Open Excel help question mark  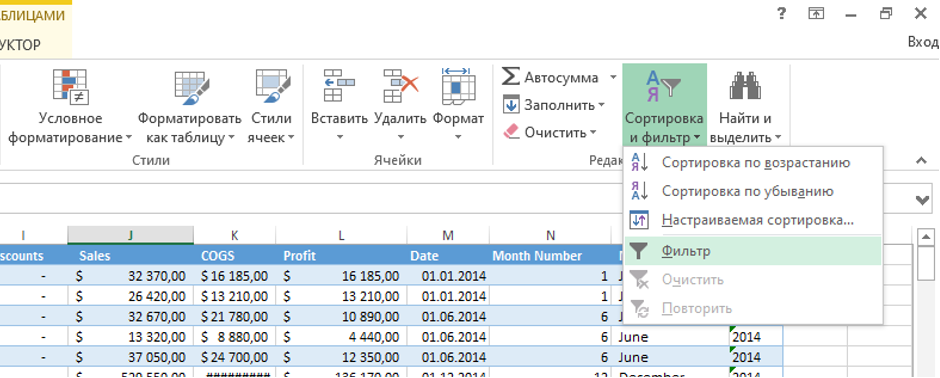click(x=781, y=13)
